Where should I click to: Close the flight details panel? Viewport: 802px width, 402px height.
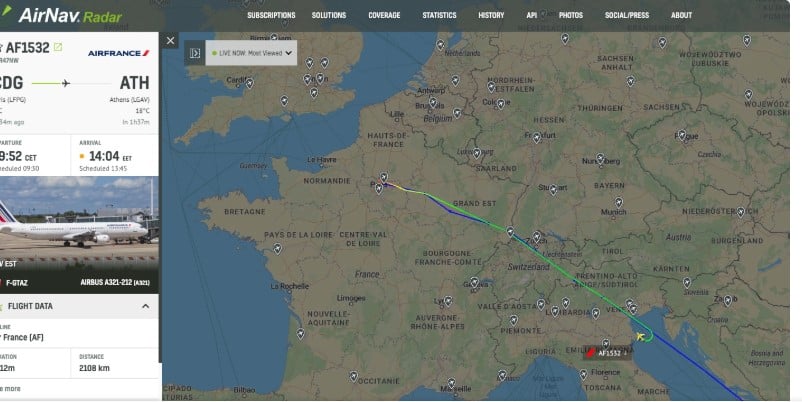click(x=170, y=40)
